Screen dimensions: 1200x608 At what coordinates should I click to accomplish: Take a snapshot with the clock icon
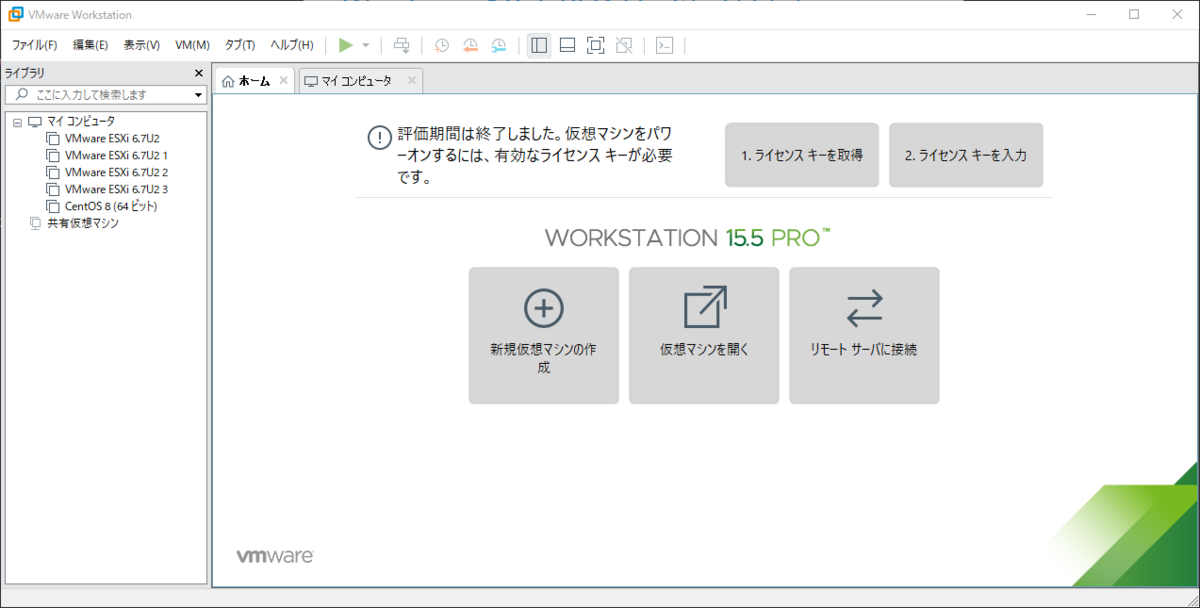coord(441,45)
